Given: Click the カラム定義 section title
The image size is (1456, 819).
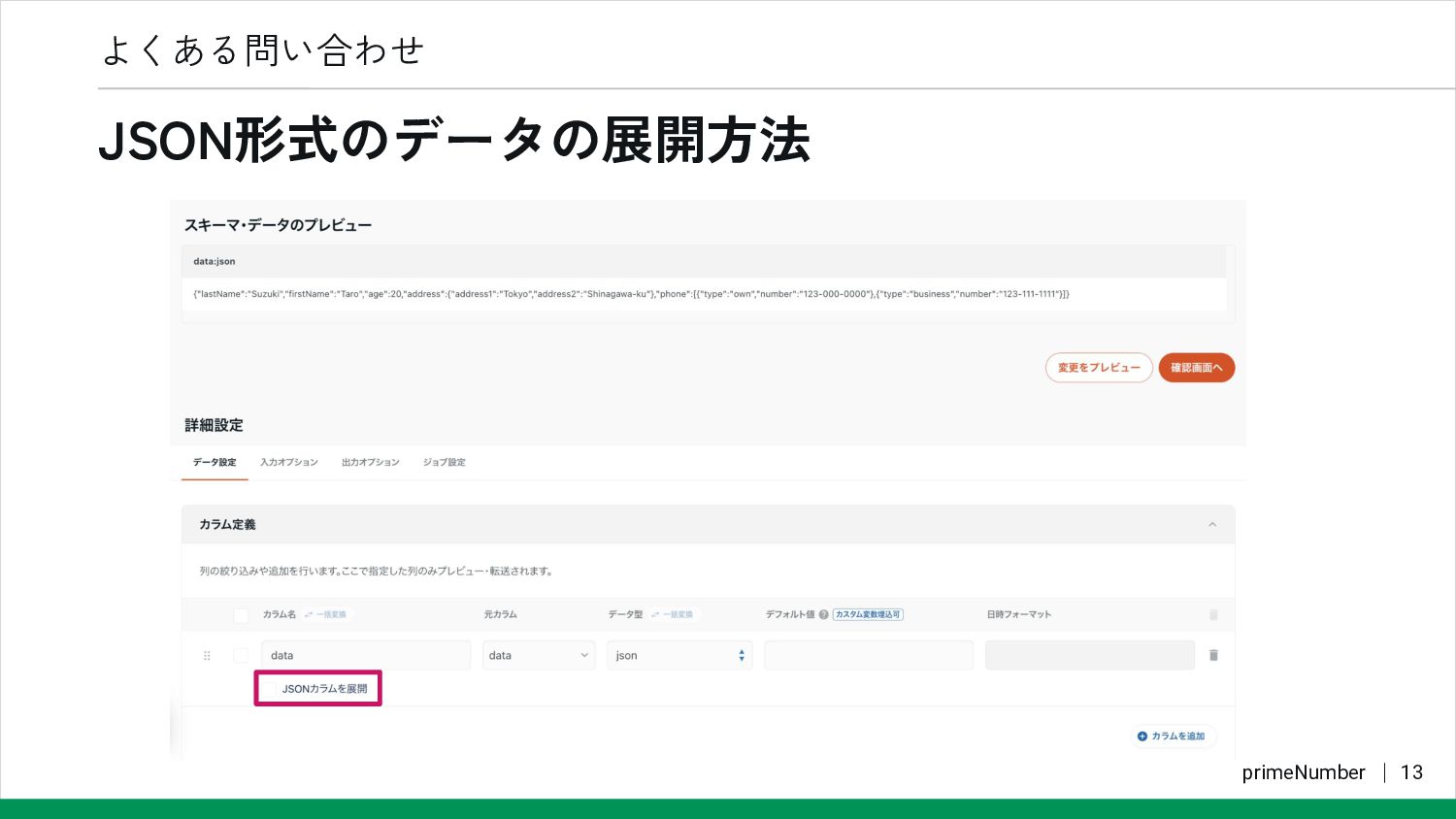Looking at the screenshot, I should (x=227, y=524).
